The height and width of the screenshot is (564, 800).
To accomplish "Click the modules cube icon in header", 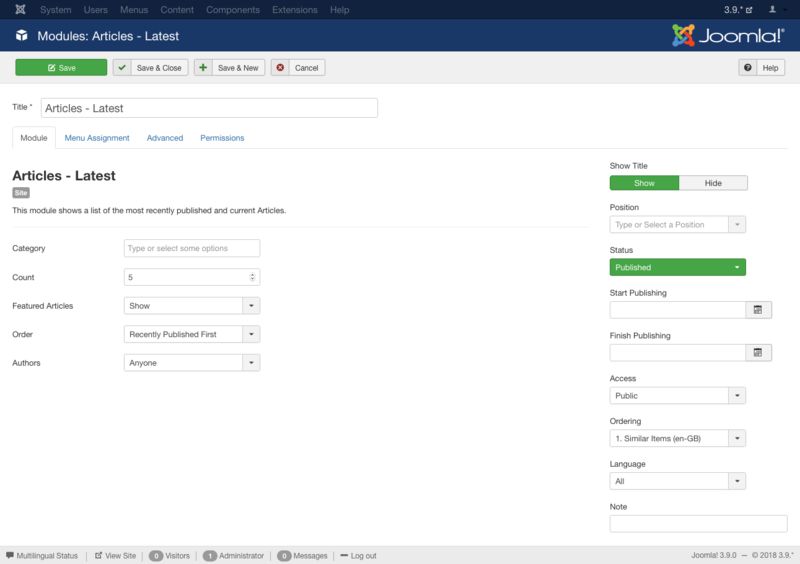I will 21,35.
